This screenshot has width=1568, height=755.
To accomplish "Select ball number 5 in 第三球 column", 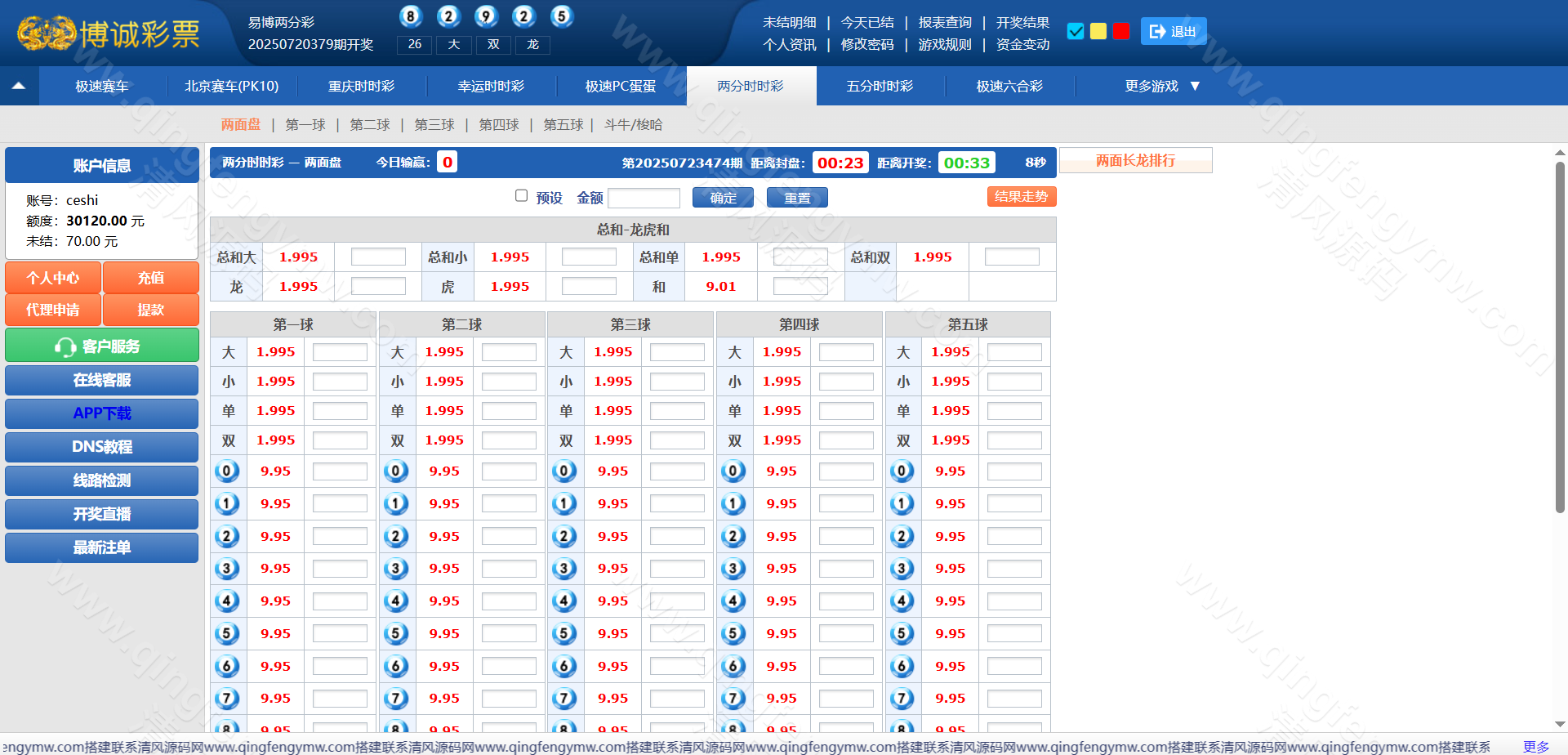I will (564, 633).
